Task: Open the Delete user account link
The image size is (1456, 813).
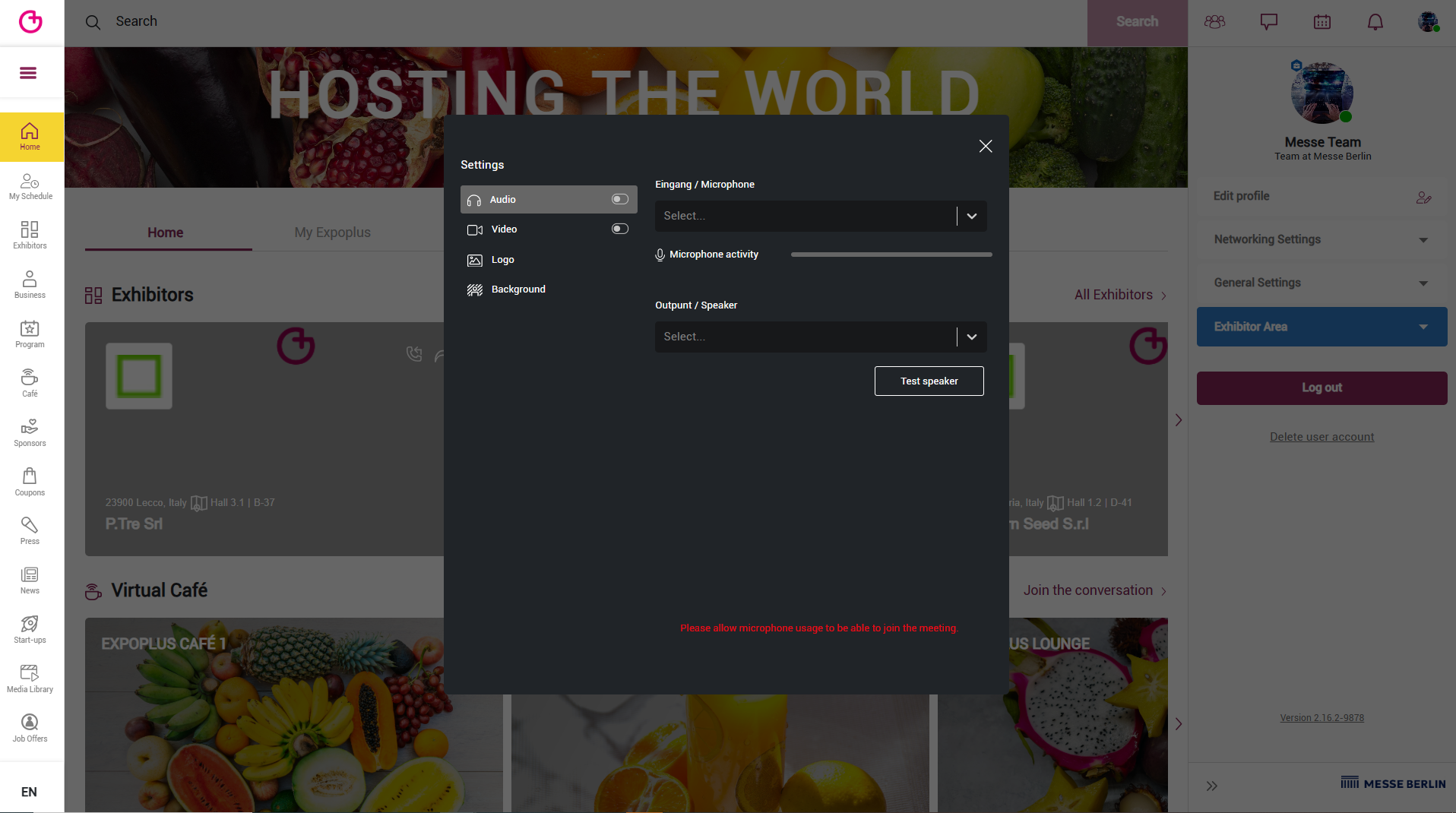Action: tap(1321, 437)
